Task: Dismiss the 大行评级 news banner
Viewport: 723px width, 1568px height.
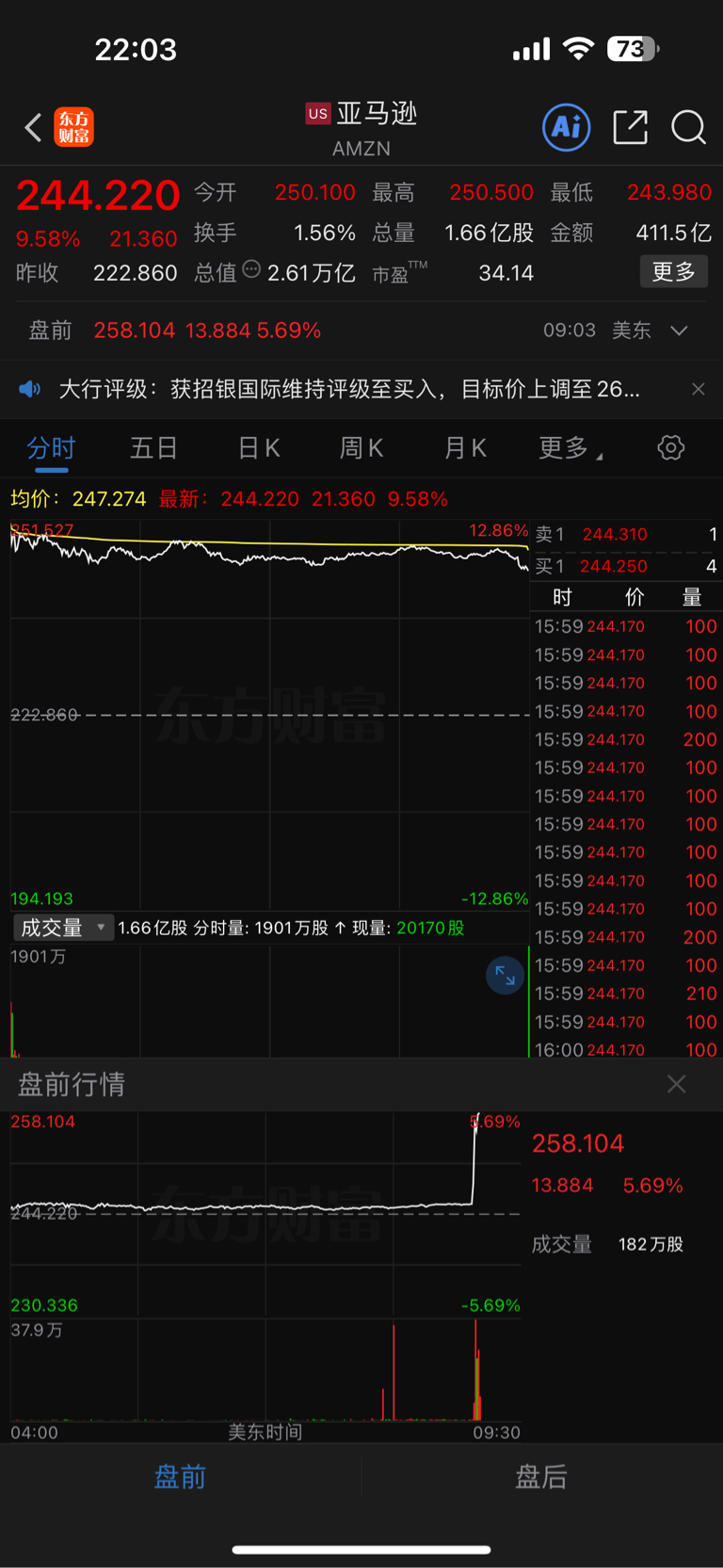Action: coord(698,389)
